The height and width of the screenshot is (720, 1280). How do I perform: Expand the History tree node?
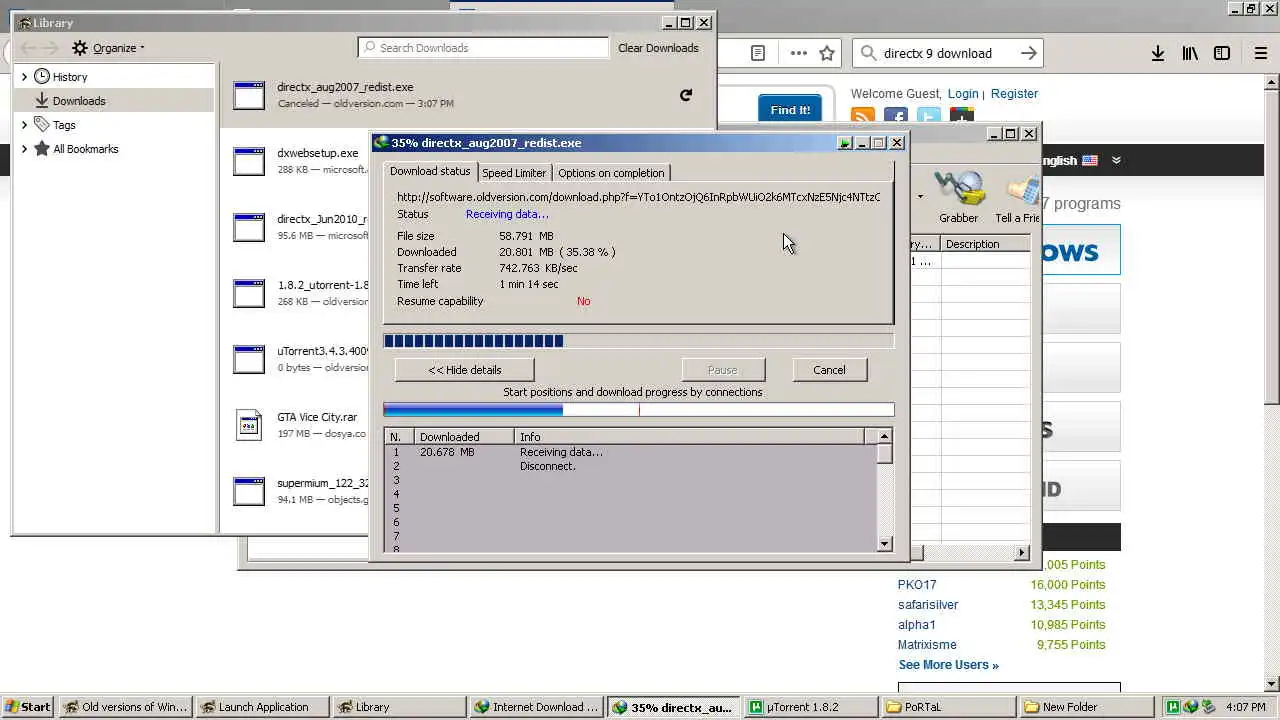coord(24,77)
